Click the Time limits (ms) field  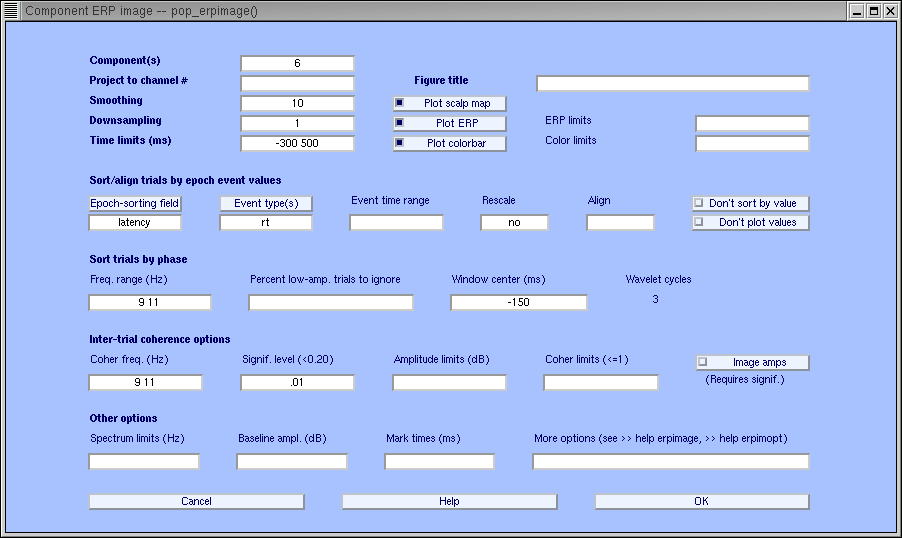pos(297,143)
